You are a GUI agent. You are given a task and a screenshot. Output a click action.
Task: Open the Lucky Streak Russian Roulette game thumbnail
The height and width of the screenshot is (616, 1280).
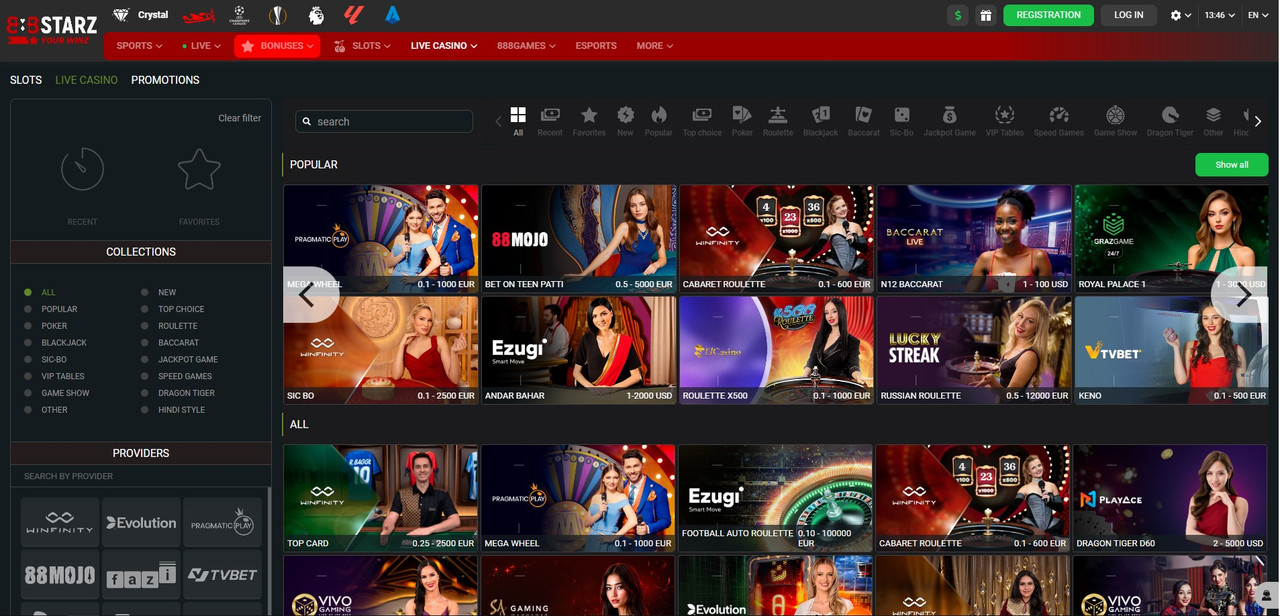pyautogui.click(x=974, y=350)
